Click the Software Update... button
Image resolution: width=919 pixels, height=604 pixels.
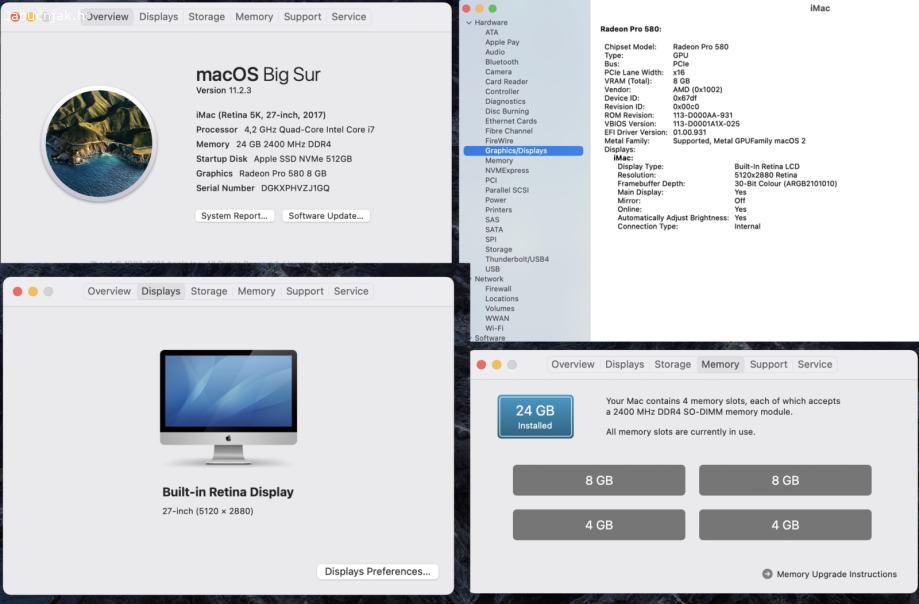point(326,216)
